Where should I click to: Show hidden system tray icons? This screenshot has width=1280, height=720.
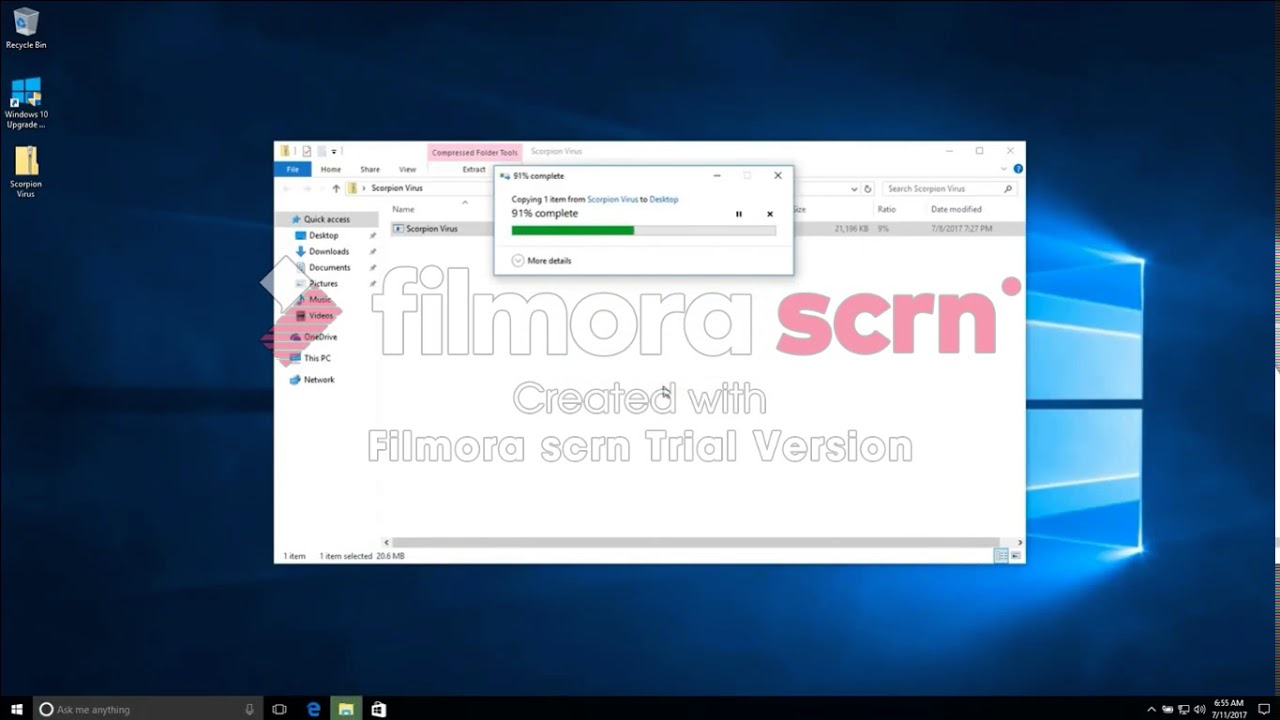pyautogui.click(x=1151, y=709)
